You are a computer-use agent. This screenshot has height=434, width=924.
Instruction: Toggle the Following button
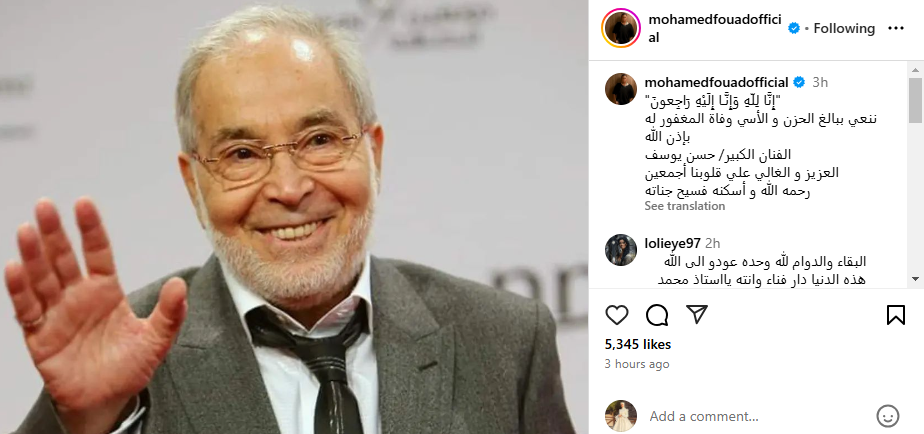coord(844,28)
